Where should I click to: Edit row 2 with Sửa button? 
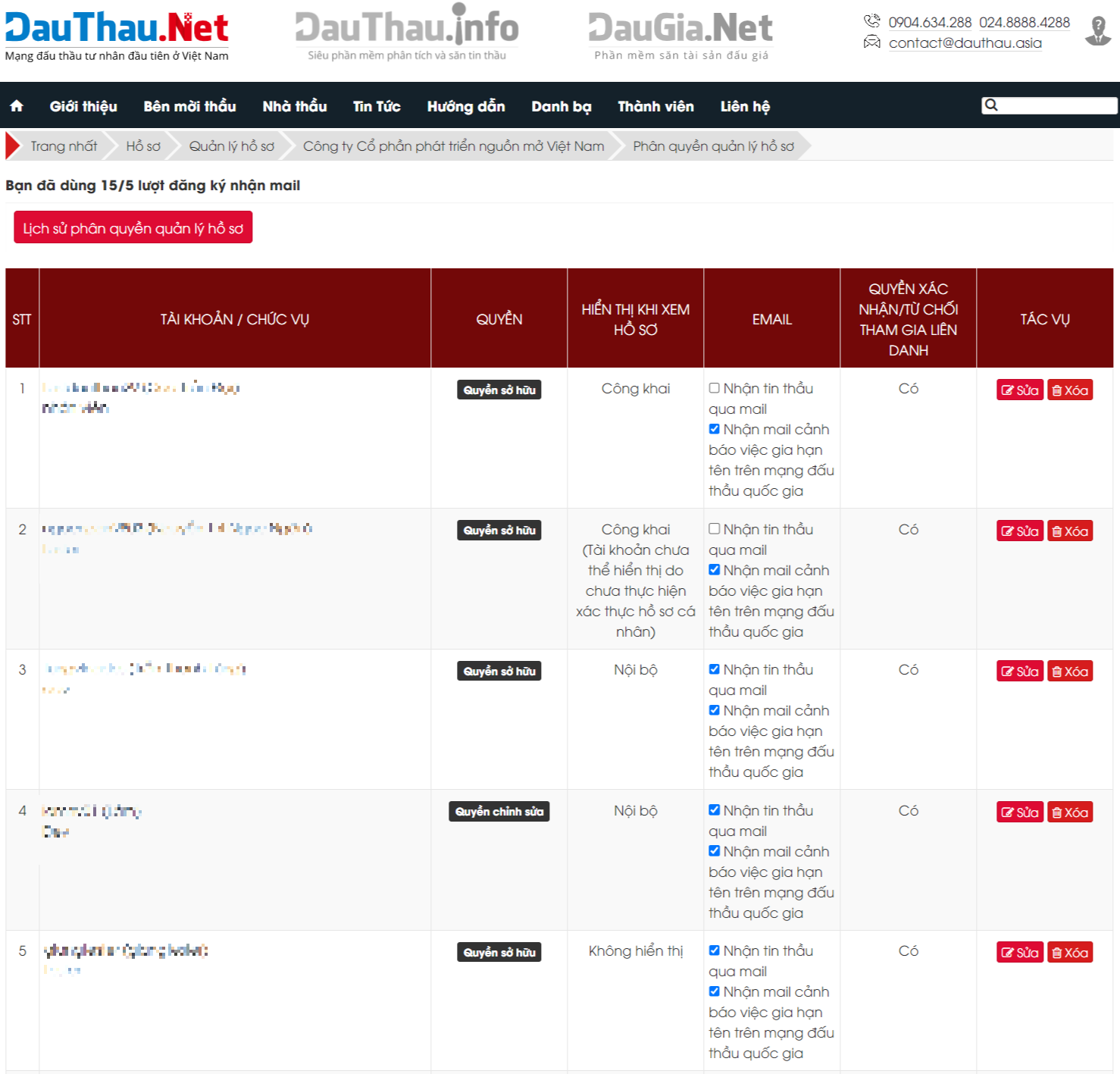[1020, 531]
